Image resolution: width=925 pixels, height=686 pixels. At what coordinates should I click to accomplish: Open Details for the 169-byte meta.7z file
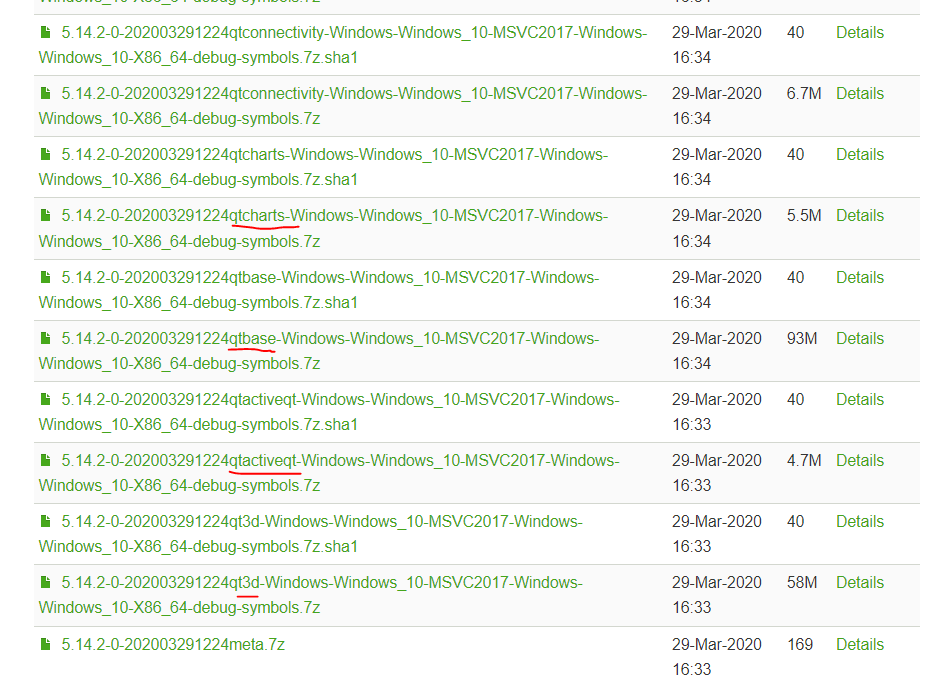[860, 645]
